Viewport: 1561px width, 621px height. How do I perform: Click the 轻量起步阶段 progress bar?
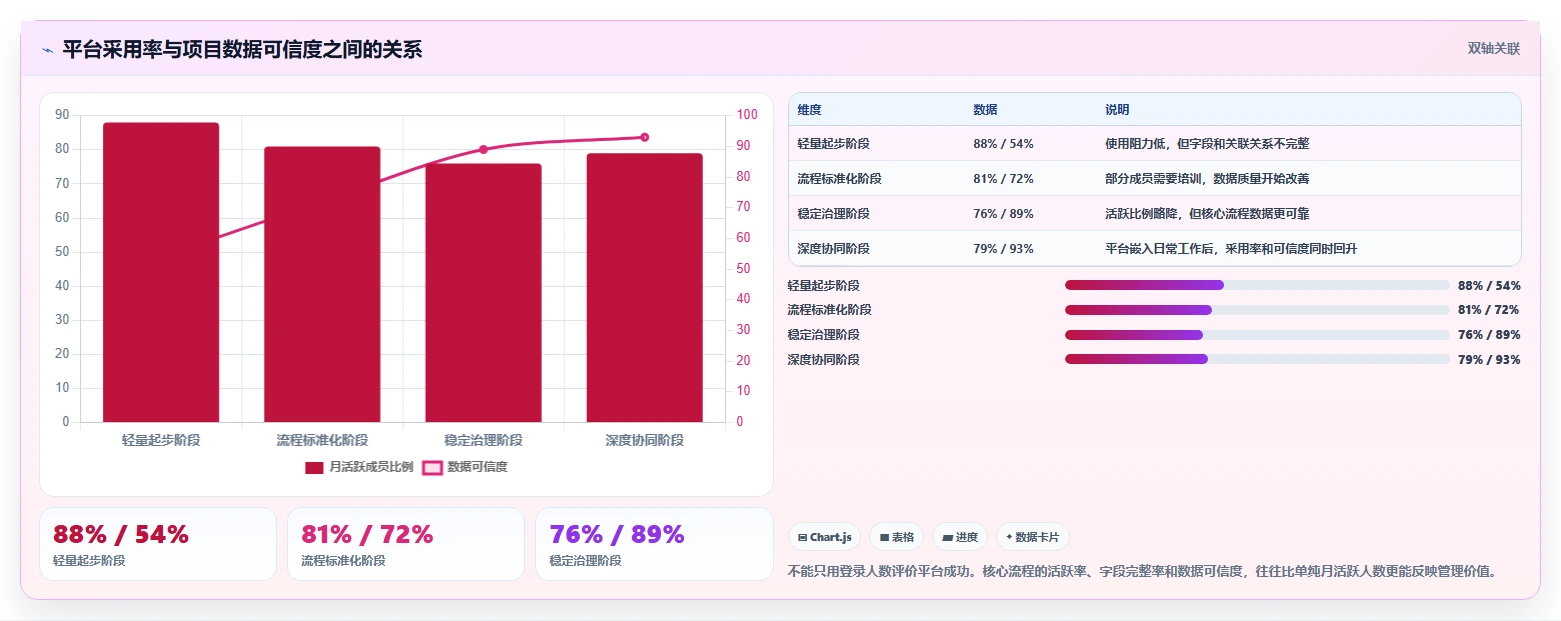point(1257,285)
